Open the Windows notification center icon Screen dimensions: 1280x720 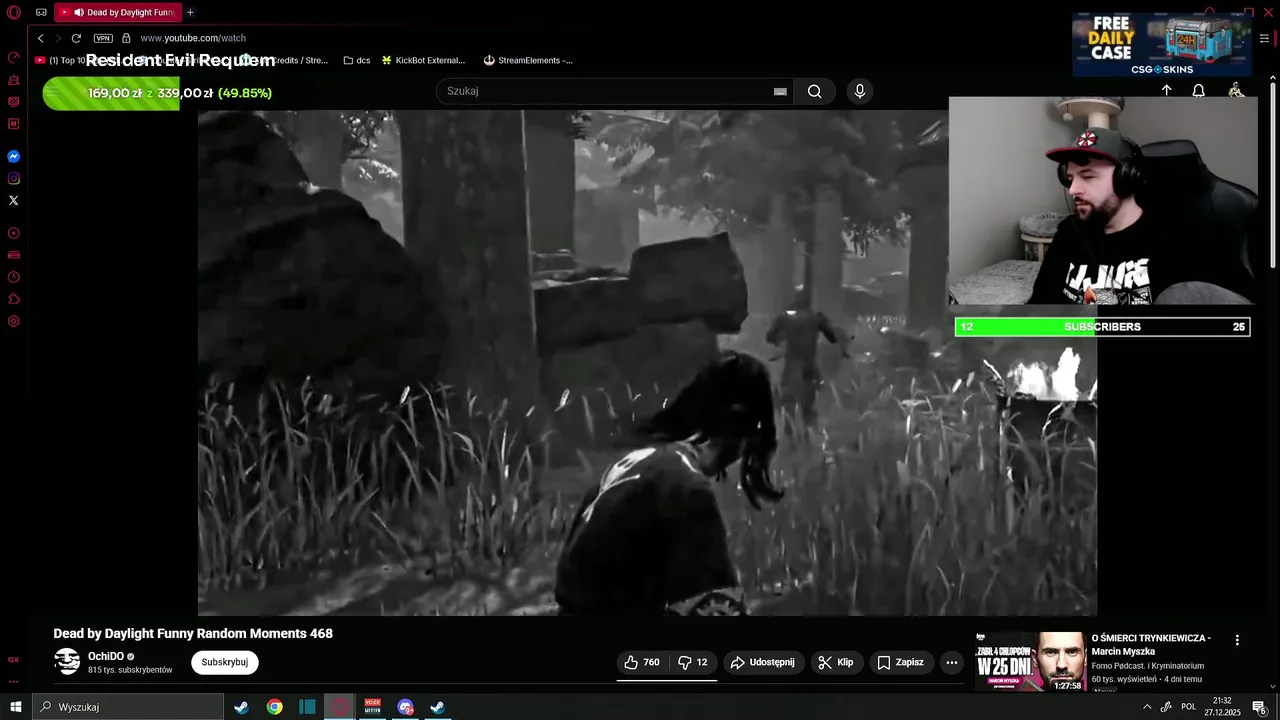[x=1259, y=707]
